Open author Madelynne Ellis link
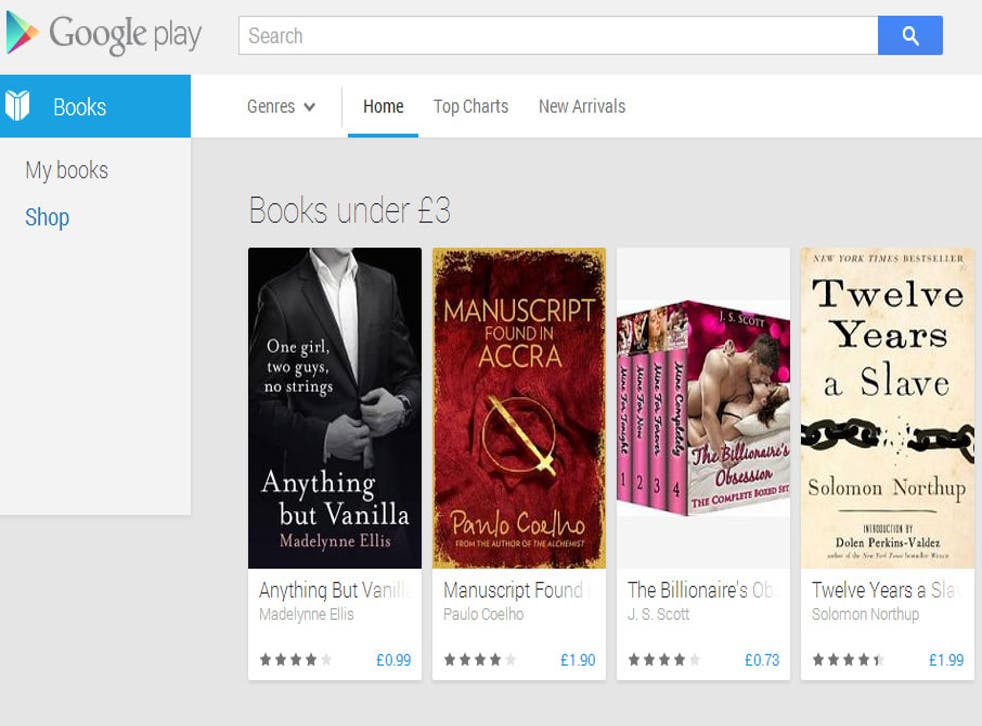This screenshot has height=726, width=982. (x=306, y=615)
